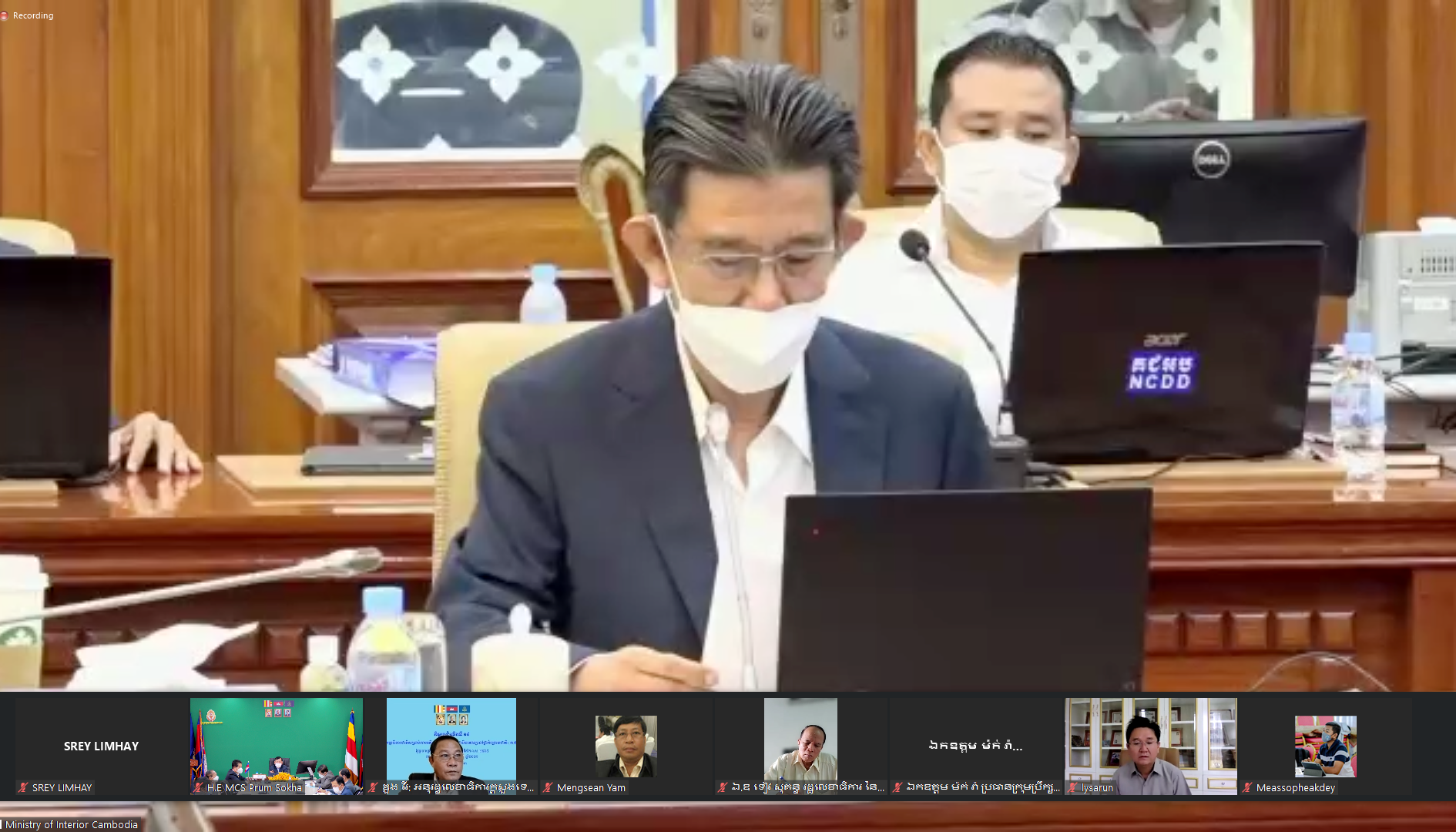Click the muted microphone icon beside Mengsean Yam
The image size is (1456, 832).
[548, 787]
